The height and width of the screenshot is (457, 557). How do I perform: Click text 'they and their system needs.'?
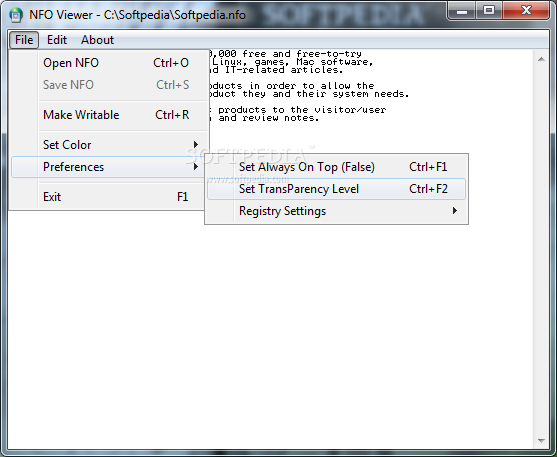[326, 94]
